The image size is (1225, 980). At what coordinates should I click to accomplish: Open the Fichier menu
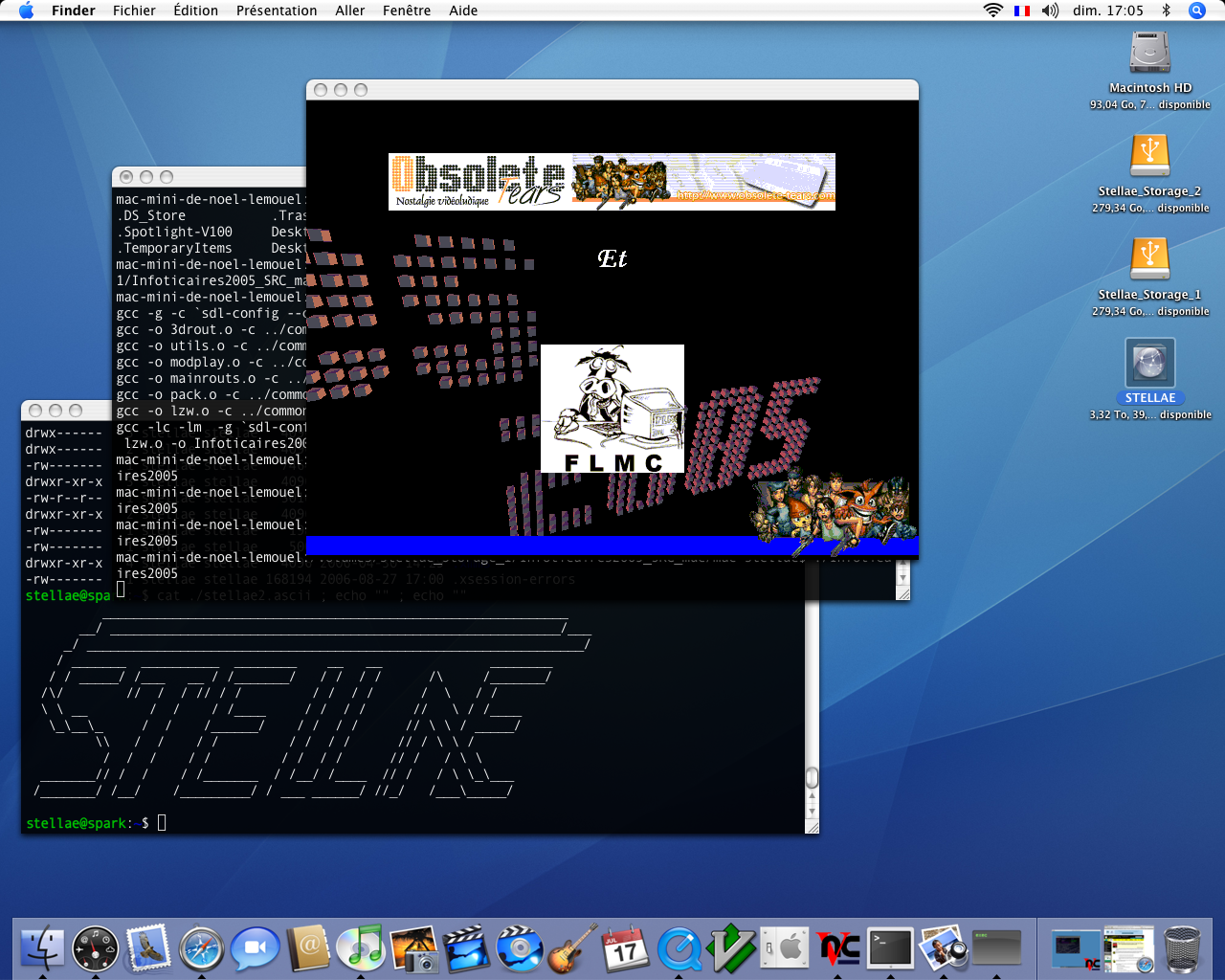pyautogui.click(x=134, y=11)
